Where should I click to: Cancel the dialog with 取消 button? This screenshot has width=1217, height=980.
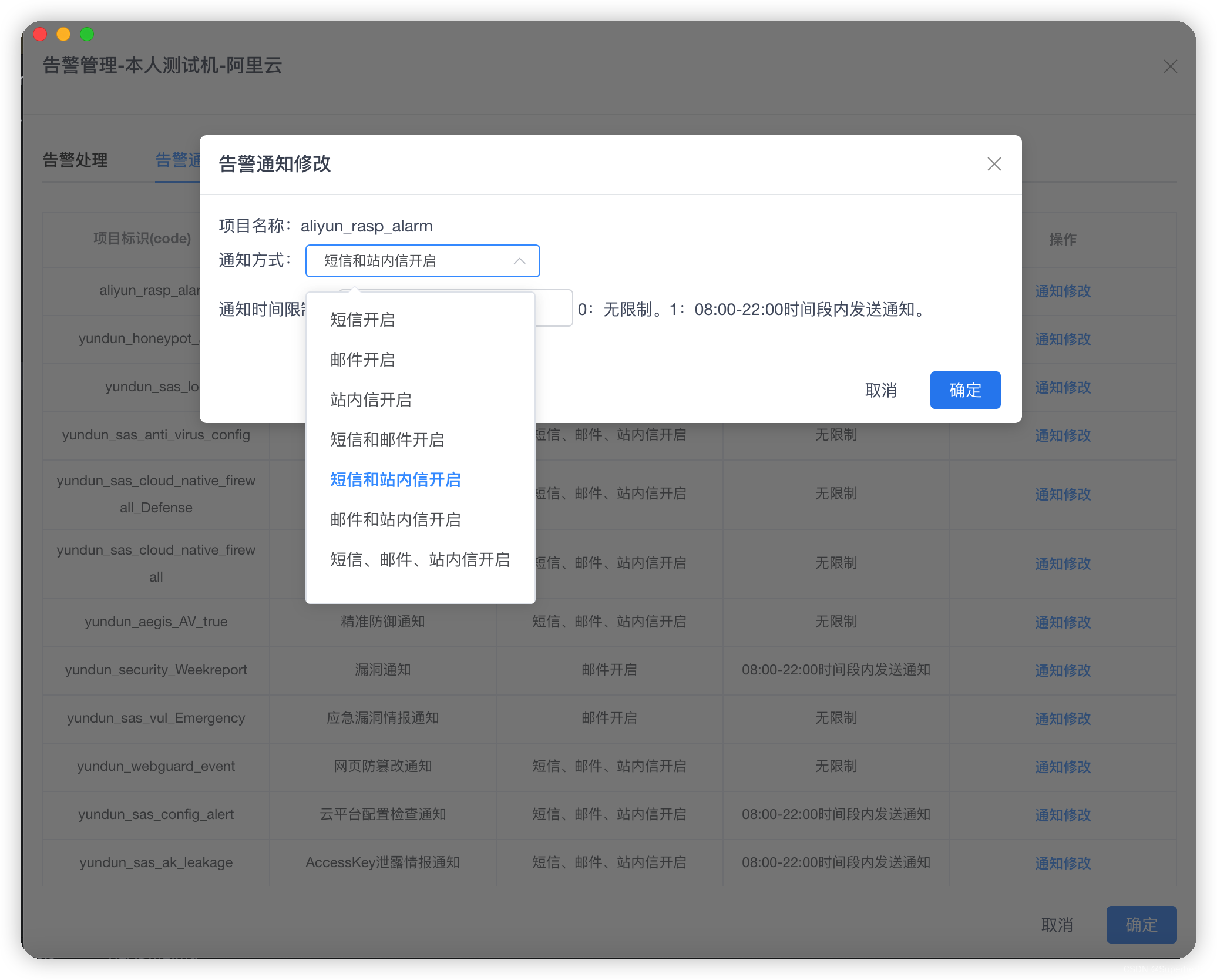[x=881, y=390]
